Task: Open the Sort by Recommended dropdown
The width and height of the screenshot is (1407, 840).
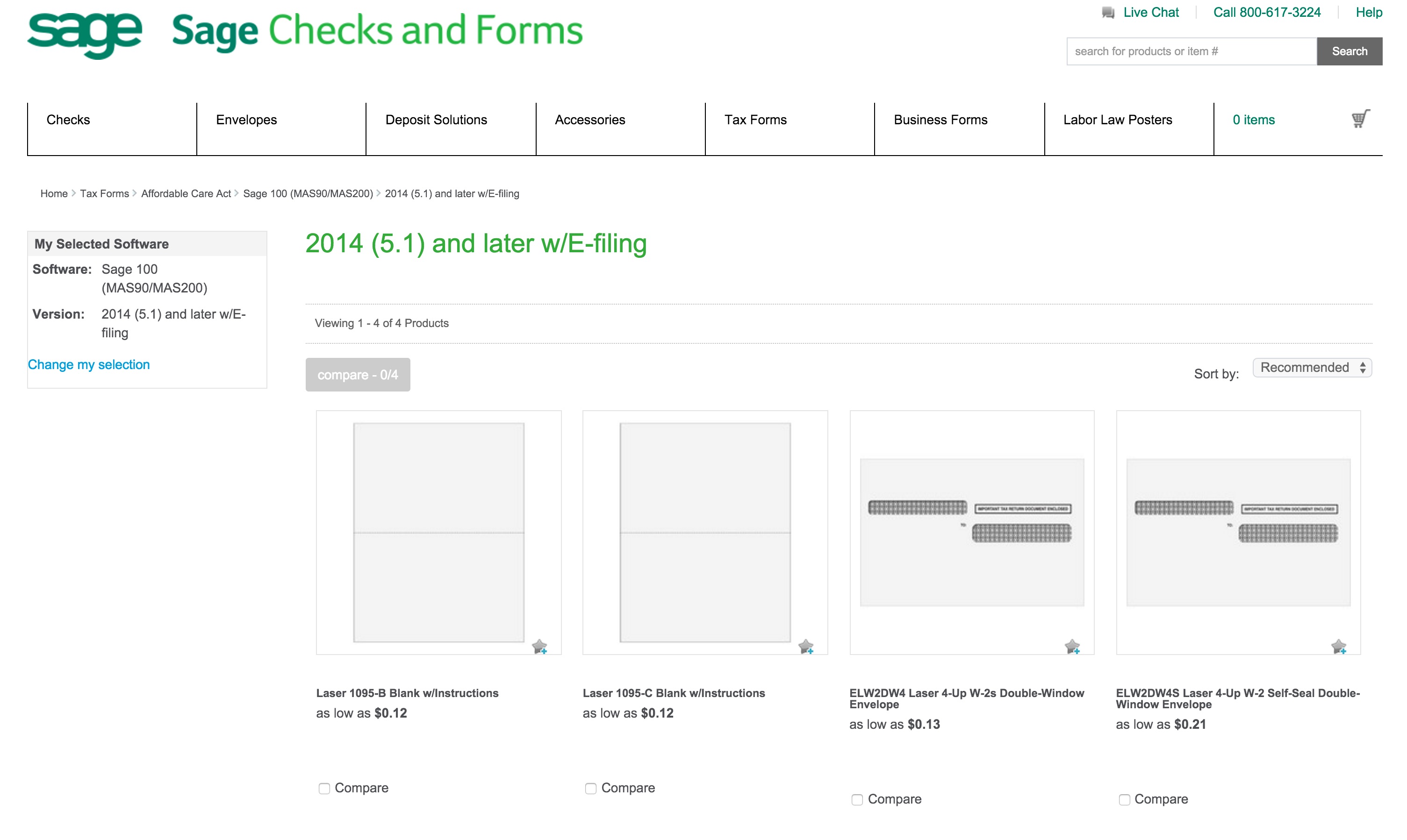Action: (1312, 367)
